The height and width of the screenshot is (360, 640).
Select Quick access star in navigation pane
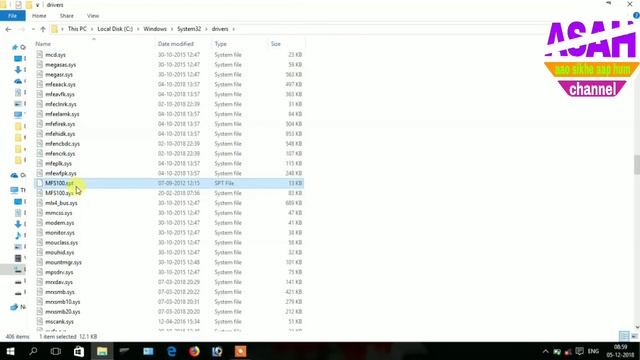click(15, 47)
